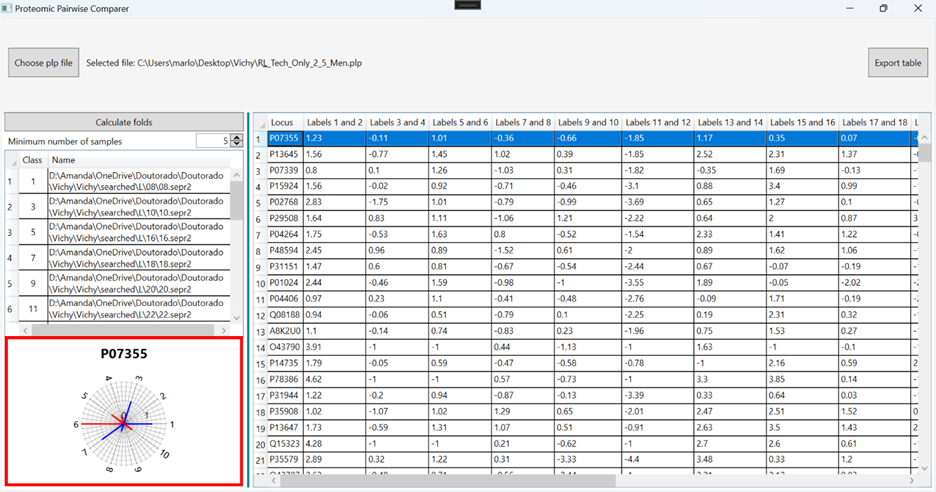Image resolution: width=936 pixels, height=492 pixels.
Task: Sort by the Locus column header
Action: [x=285, y=122]
